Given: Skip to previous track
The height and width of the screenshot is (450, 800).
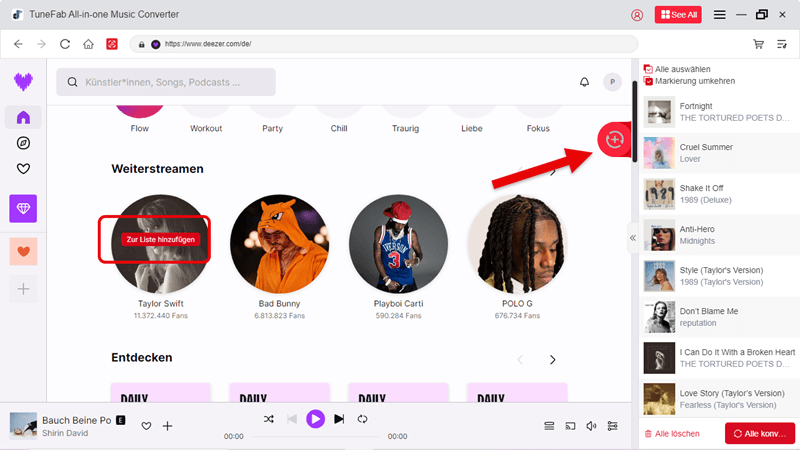Looking at the screenshot, I should click(292, 419).
